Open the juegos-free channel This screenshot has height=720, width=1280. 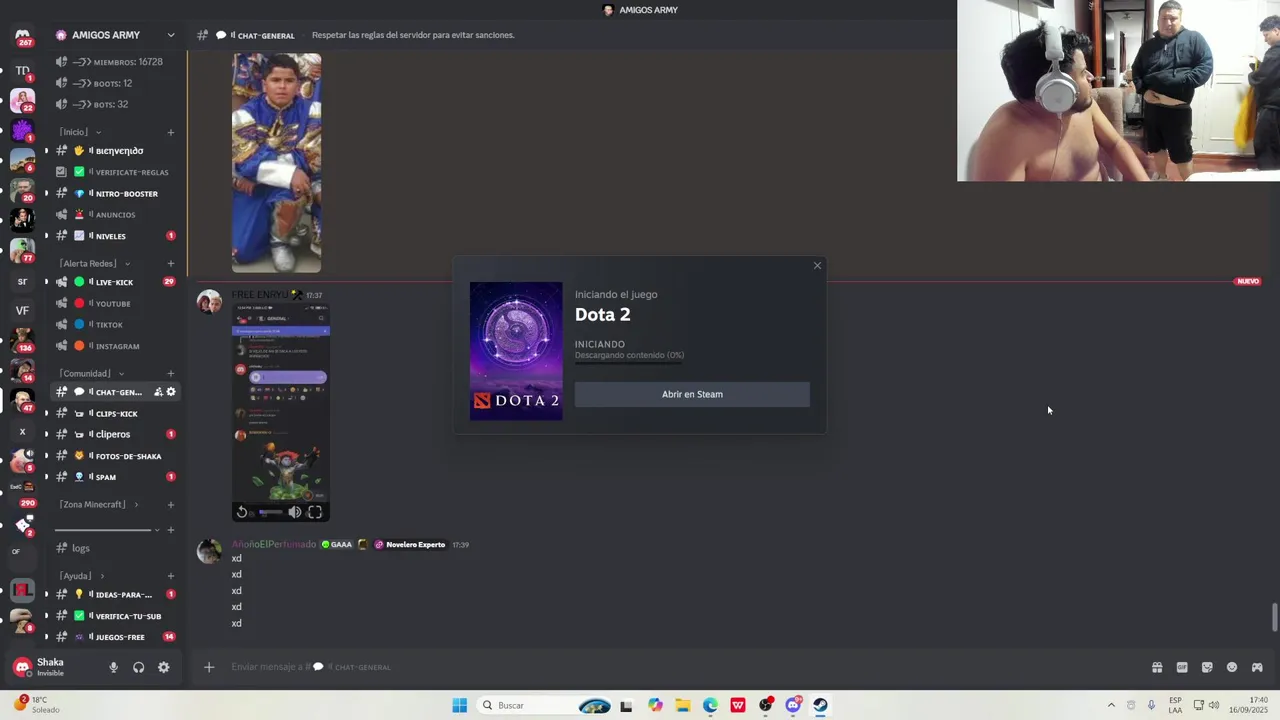116,637
